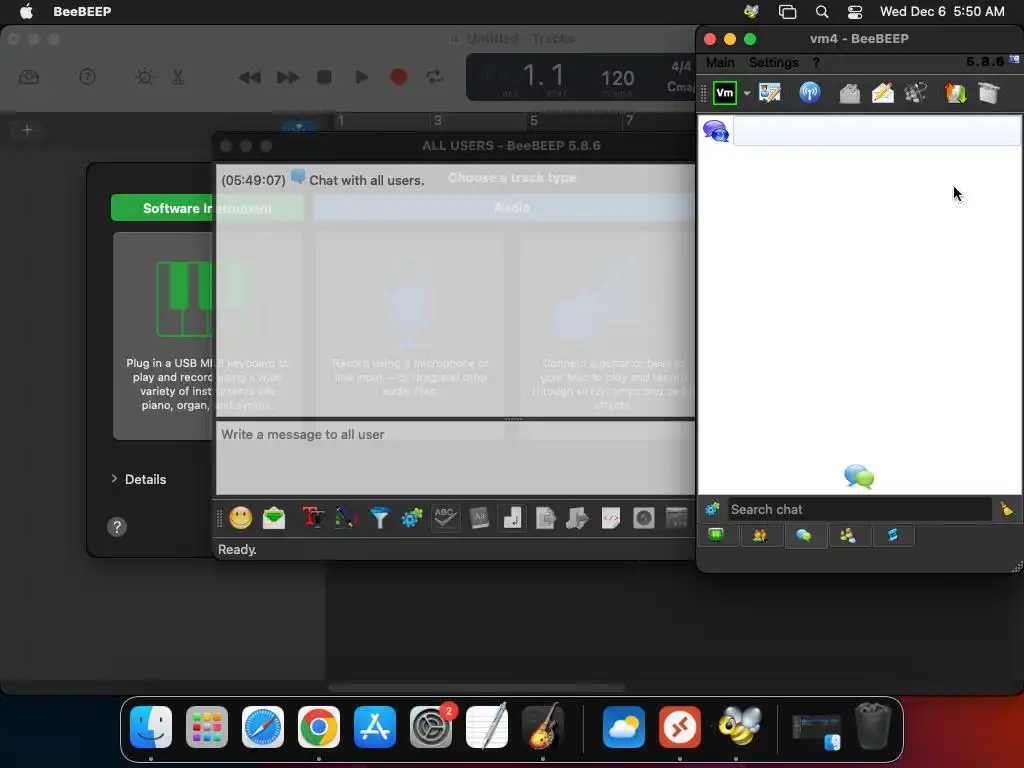Screen dimensions: 1024x768
Task: Click the 120 tempo value in GarageBand display
Action: 618,78
